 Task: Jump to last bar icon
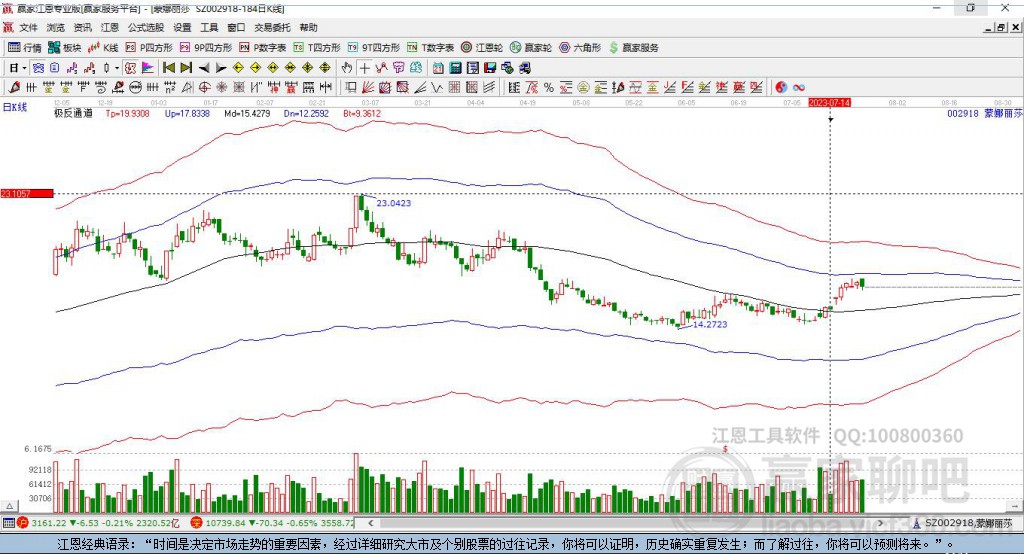pyautogui.click(x=186, y=68)
